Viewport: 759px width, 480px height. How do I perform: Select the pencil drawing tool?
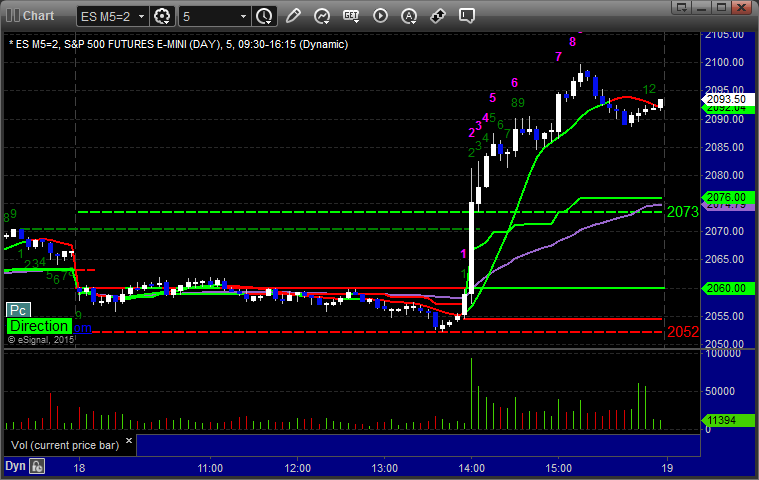(x=293, y=16)
